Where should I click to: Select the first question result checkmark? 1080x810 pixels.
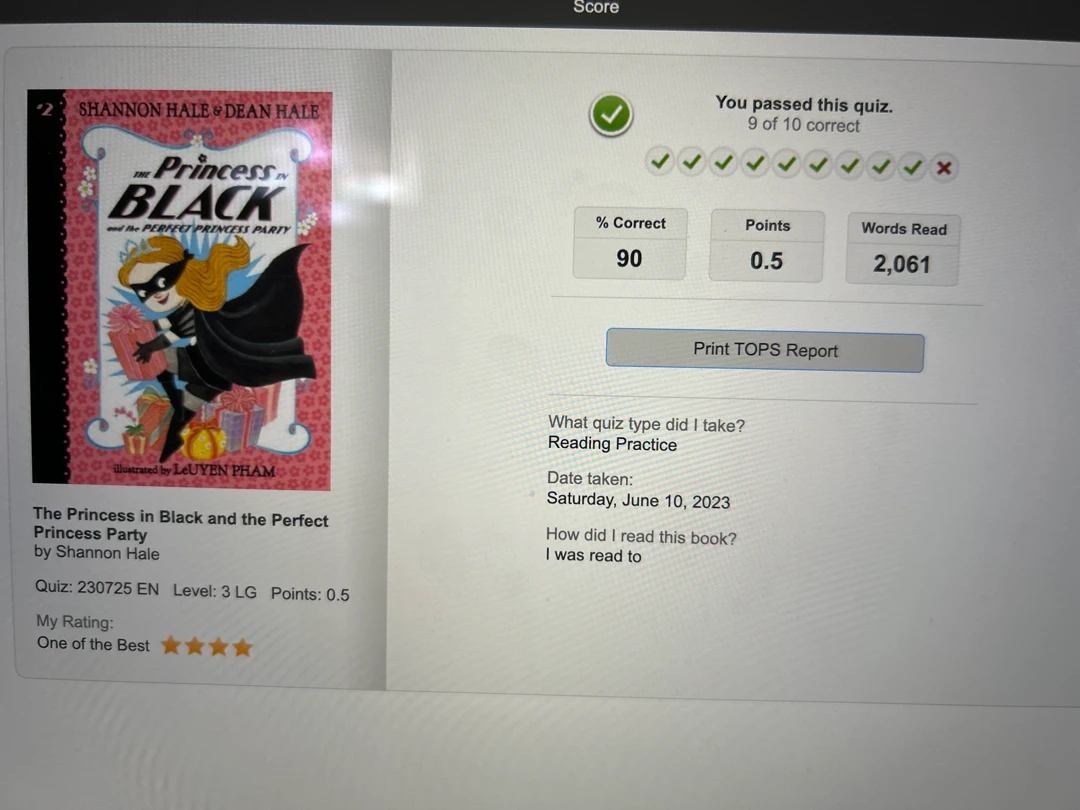click(x=660, y=162)
